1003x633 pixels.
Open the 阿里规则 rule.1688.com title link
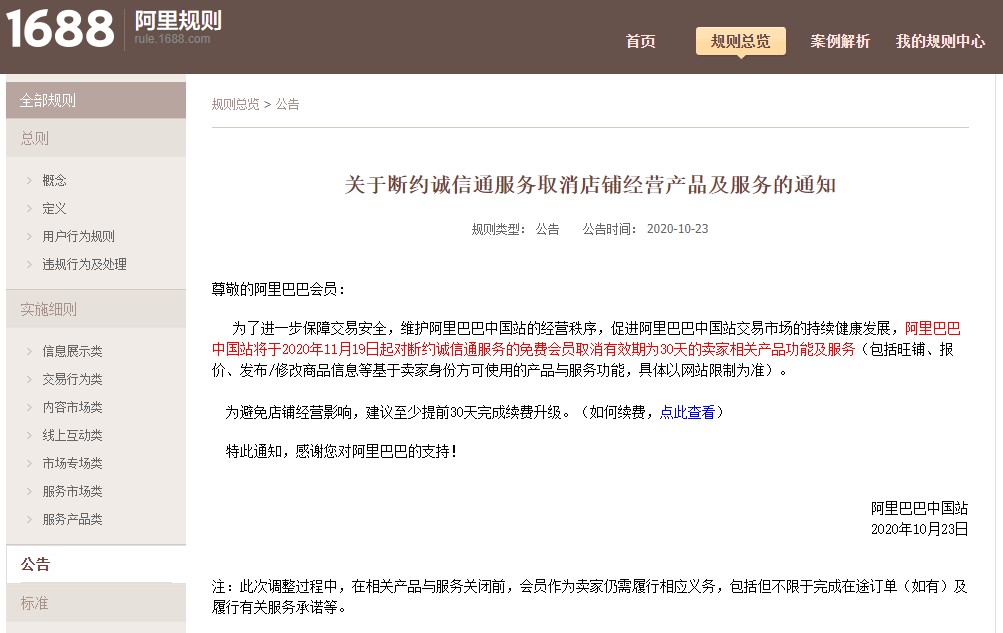pos(178,27)
